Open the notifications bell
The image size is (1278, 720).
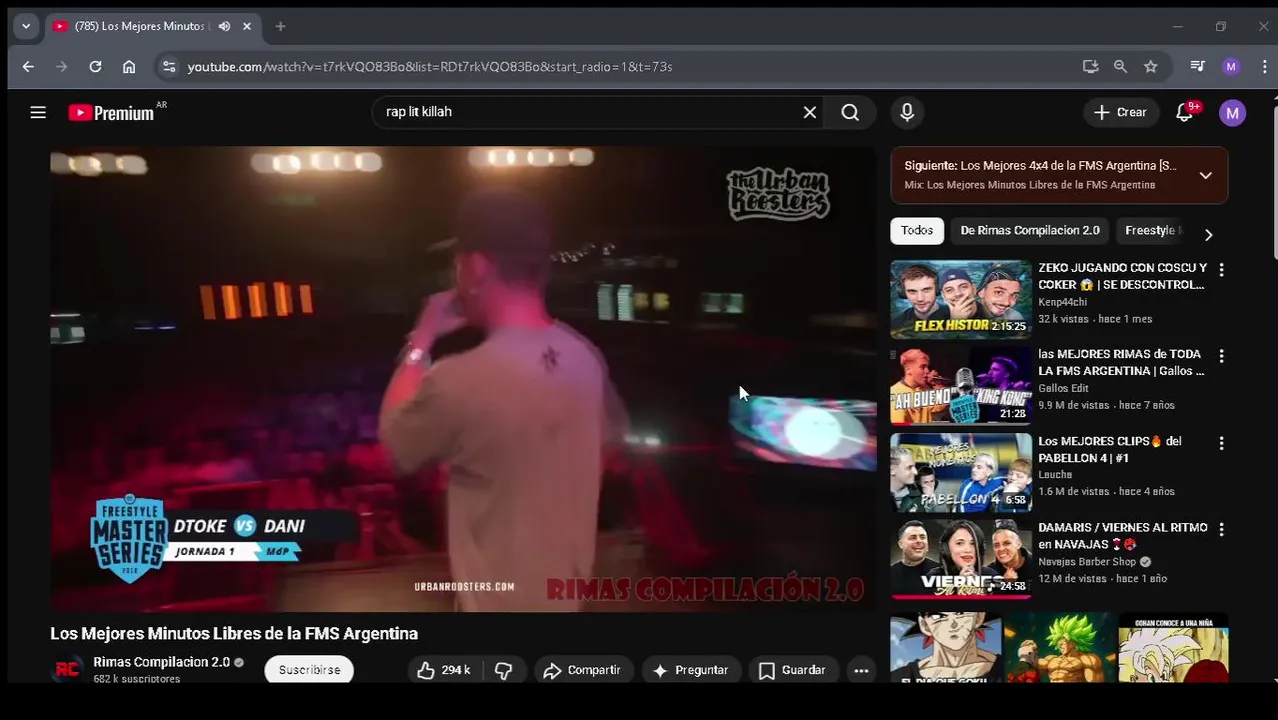(x=1186, y=112)
